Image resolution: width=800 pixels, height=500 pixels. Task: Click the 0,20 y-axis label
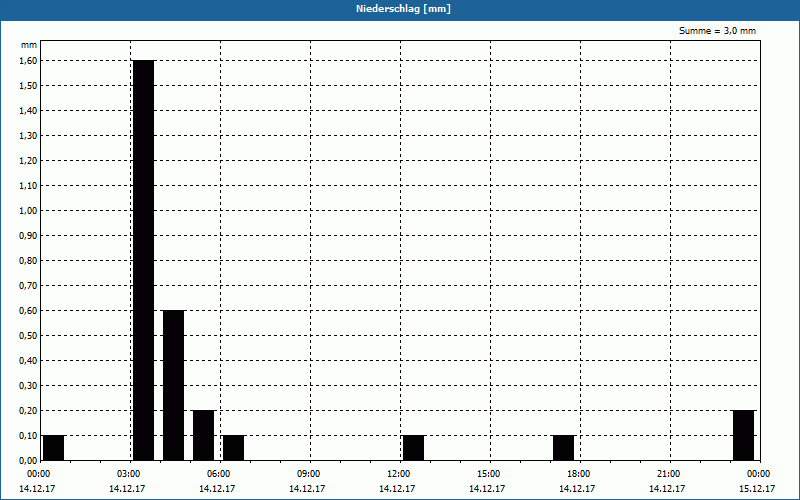click(x=28, y=410)
